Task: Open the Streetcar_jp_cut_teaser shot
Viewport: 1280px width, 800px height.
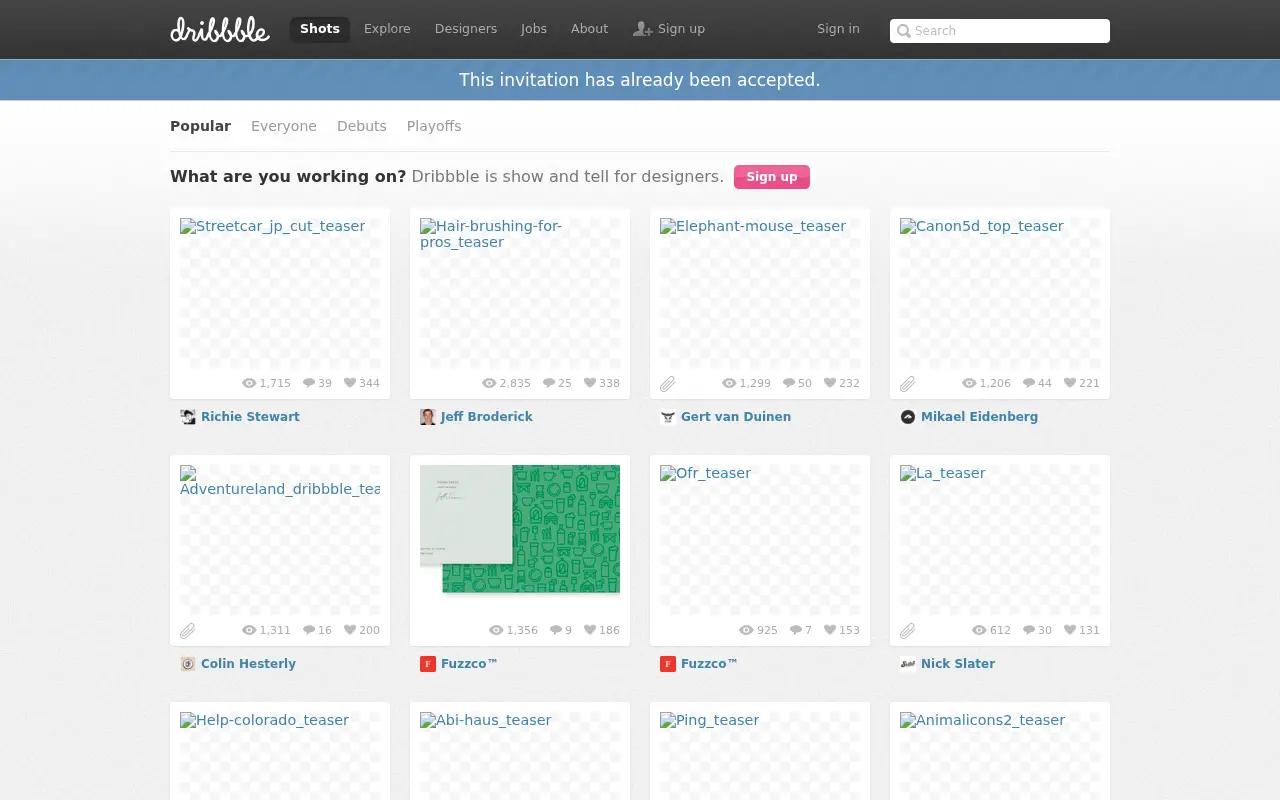Action: tap(280, 293)
